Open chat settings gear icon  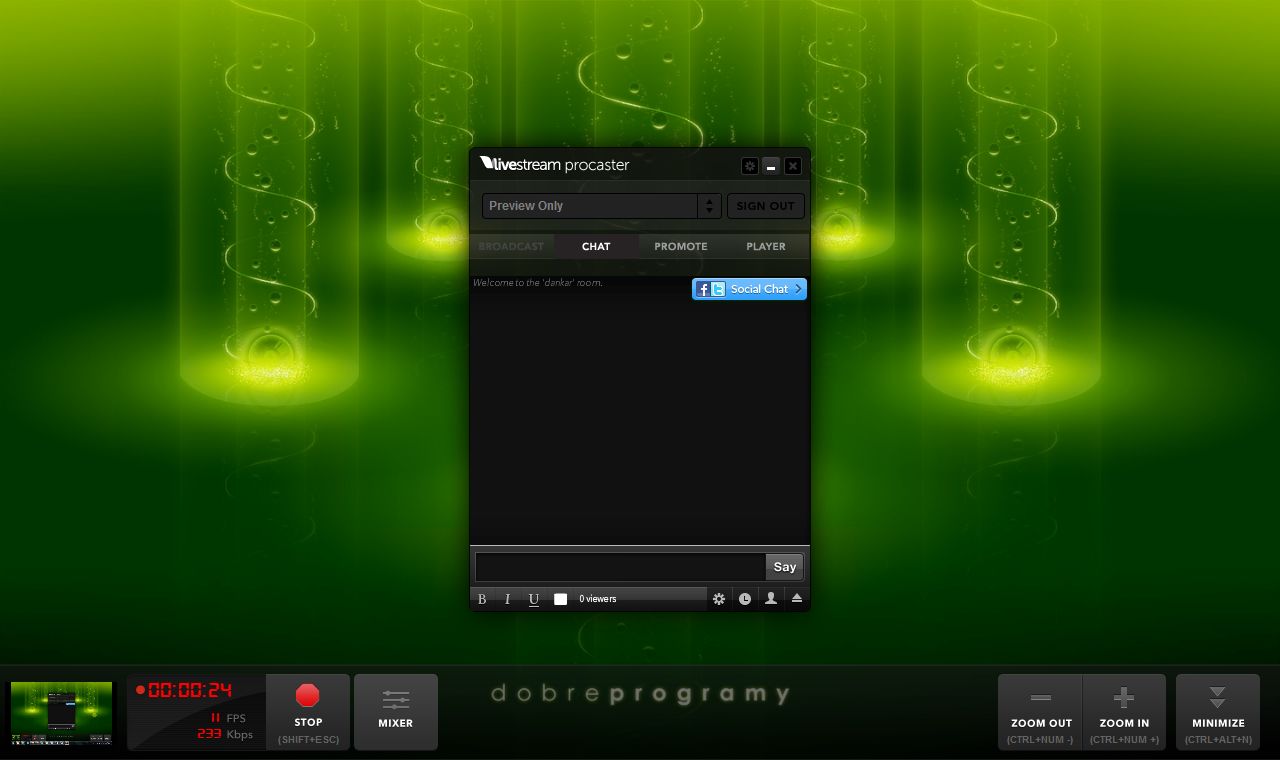[x=718, y=599]
